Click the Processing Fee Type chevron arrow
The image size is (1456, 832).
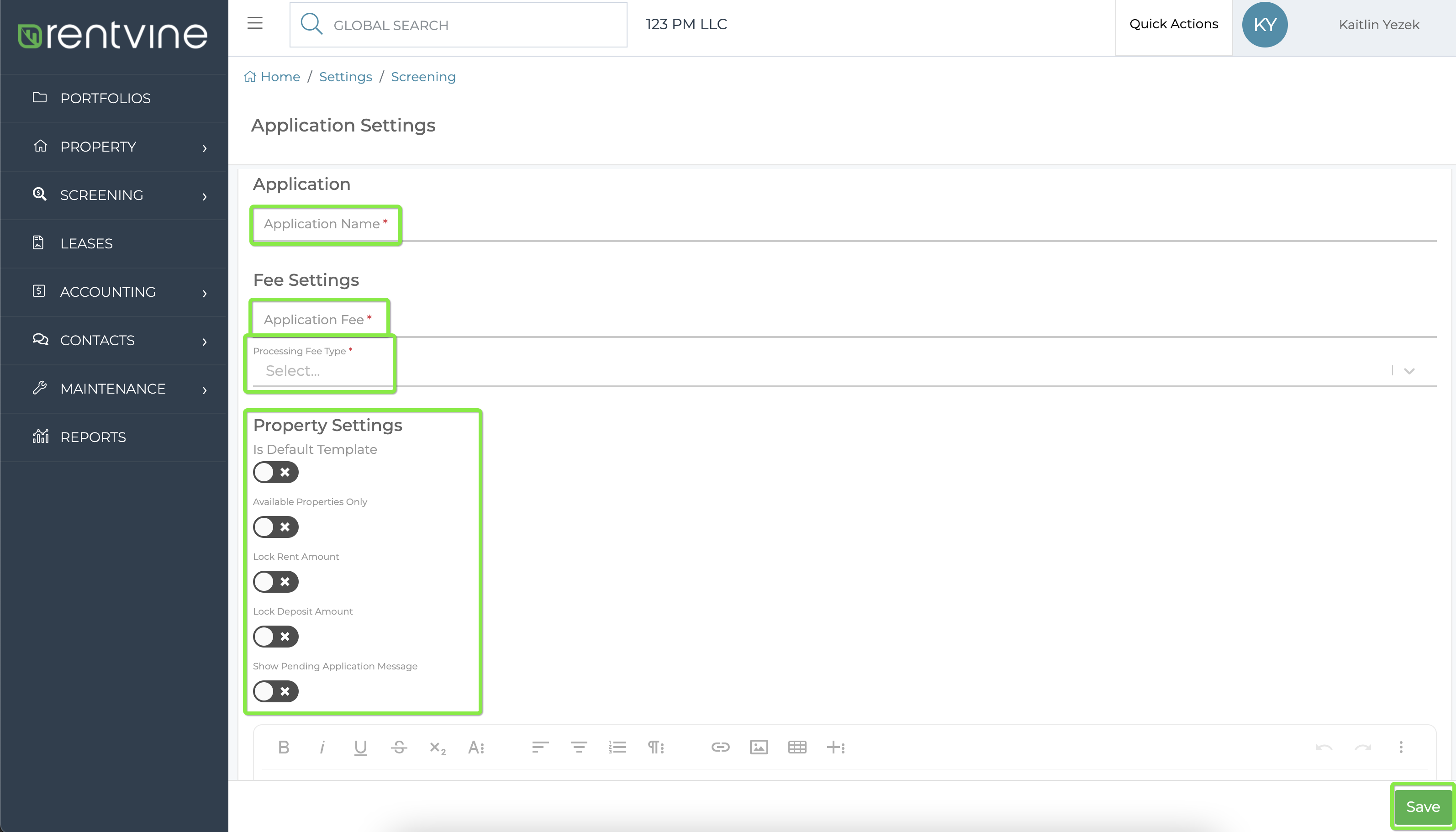[x=1409, y=371]
